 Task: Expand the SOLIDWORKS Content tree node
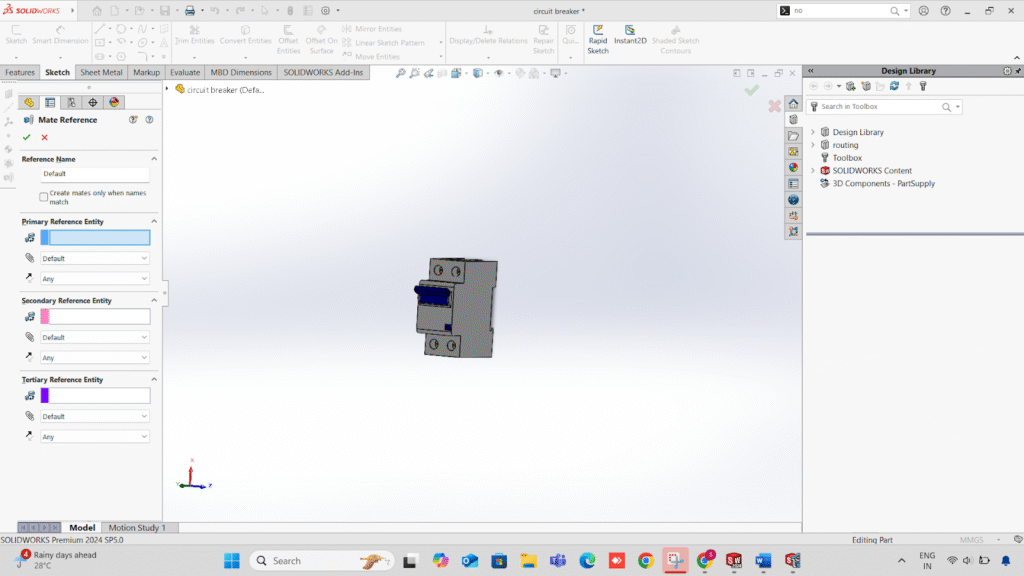pyautogui.click(x=813, y=171)
